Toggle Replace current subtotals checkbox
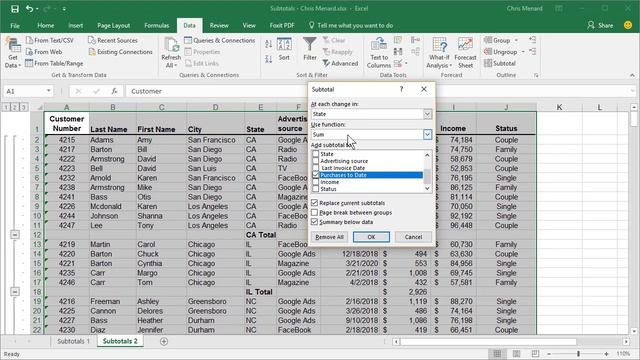640x360 pixels. point(314,203)
